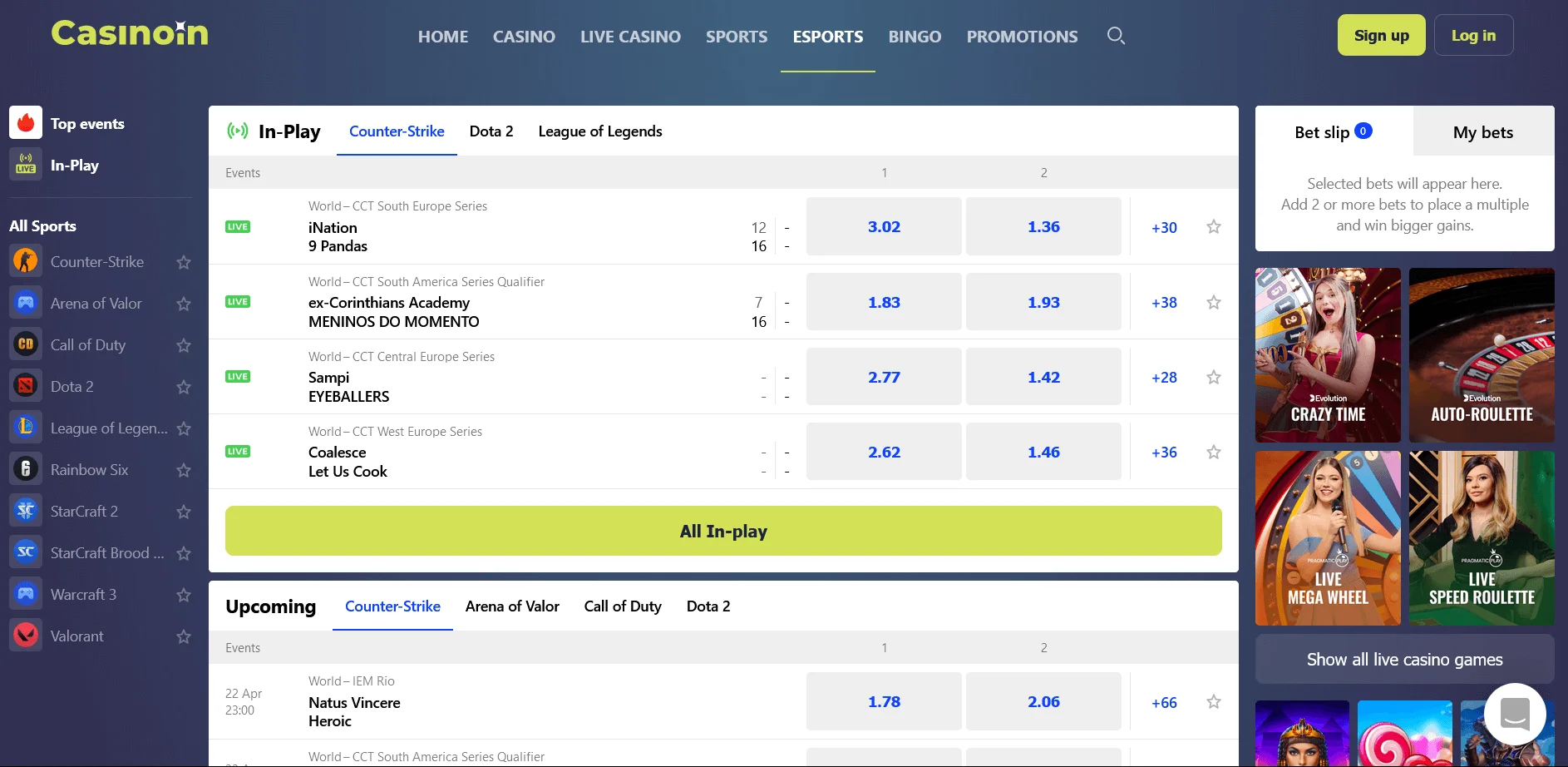
Task: Select the Rainbow Six icon
Action: point(26,469)
